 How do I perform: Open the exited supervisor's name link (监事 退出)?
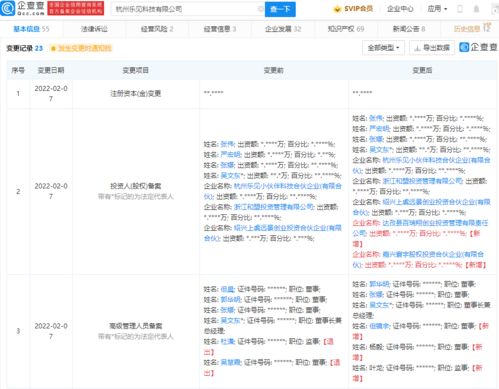[228, 341]
